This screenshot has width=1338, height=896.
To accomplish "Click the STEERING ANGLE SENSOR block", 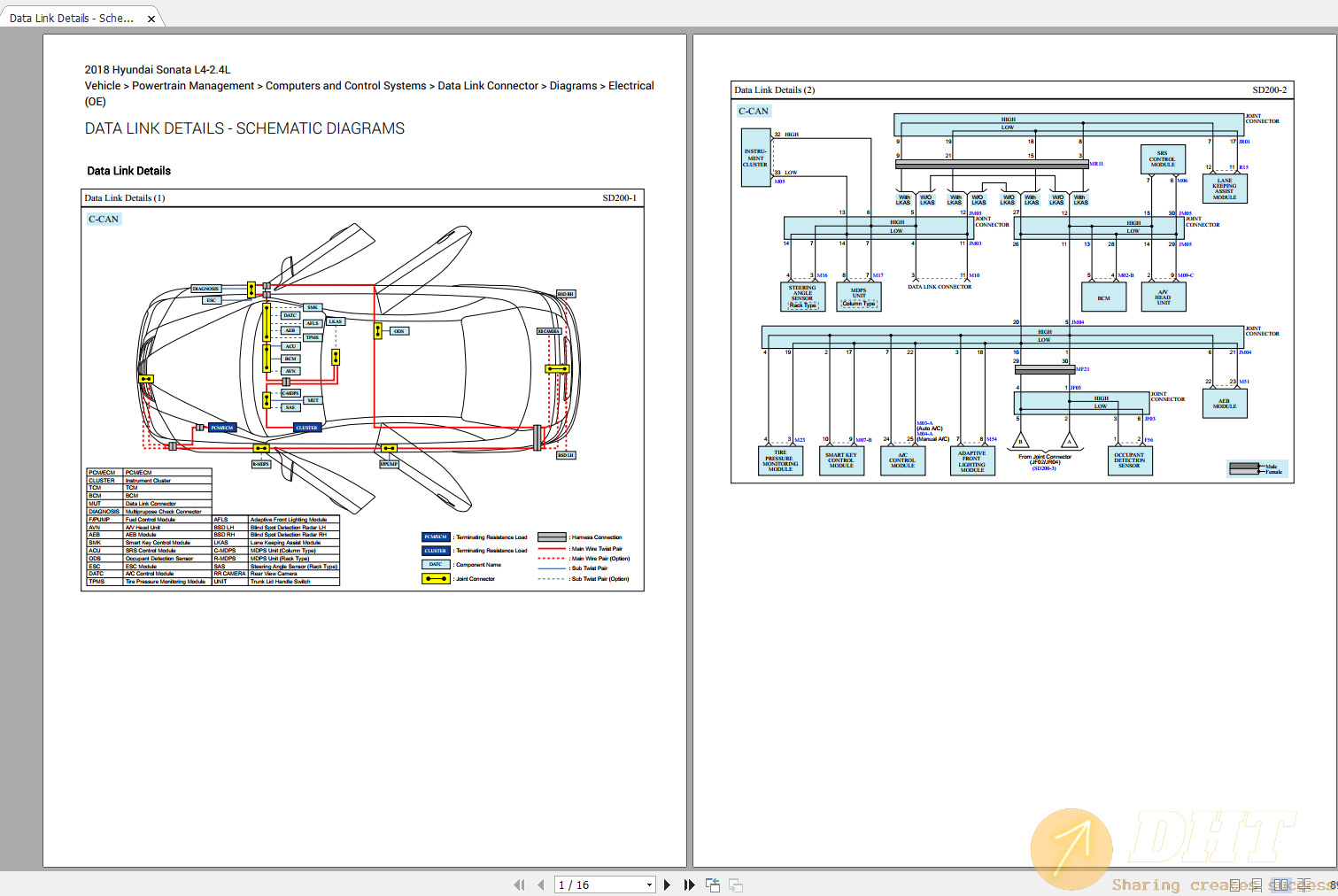I will click(803, 297).
